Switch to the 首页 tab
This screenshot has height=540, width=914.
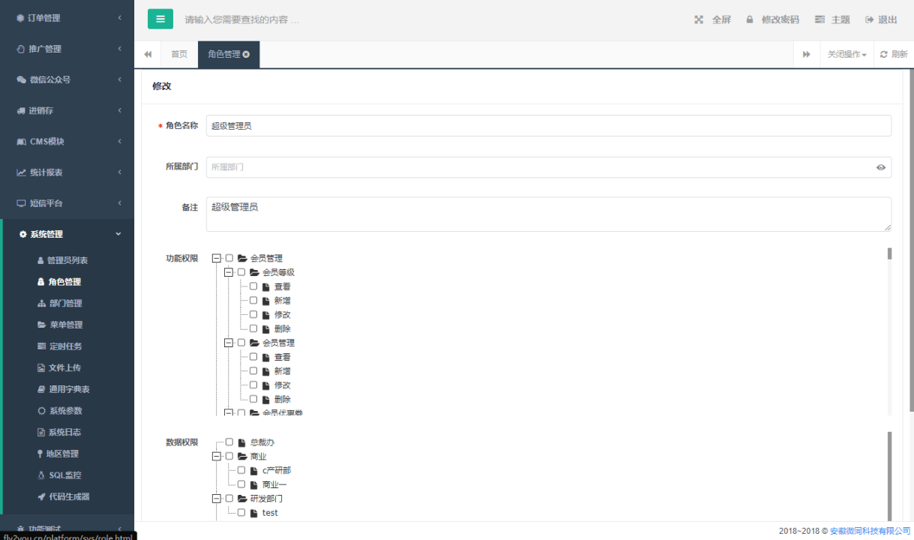(x=179, y=54)
